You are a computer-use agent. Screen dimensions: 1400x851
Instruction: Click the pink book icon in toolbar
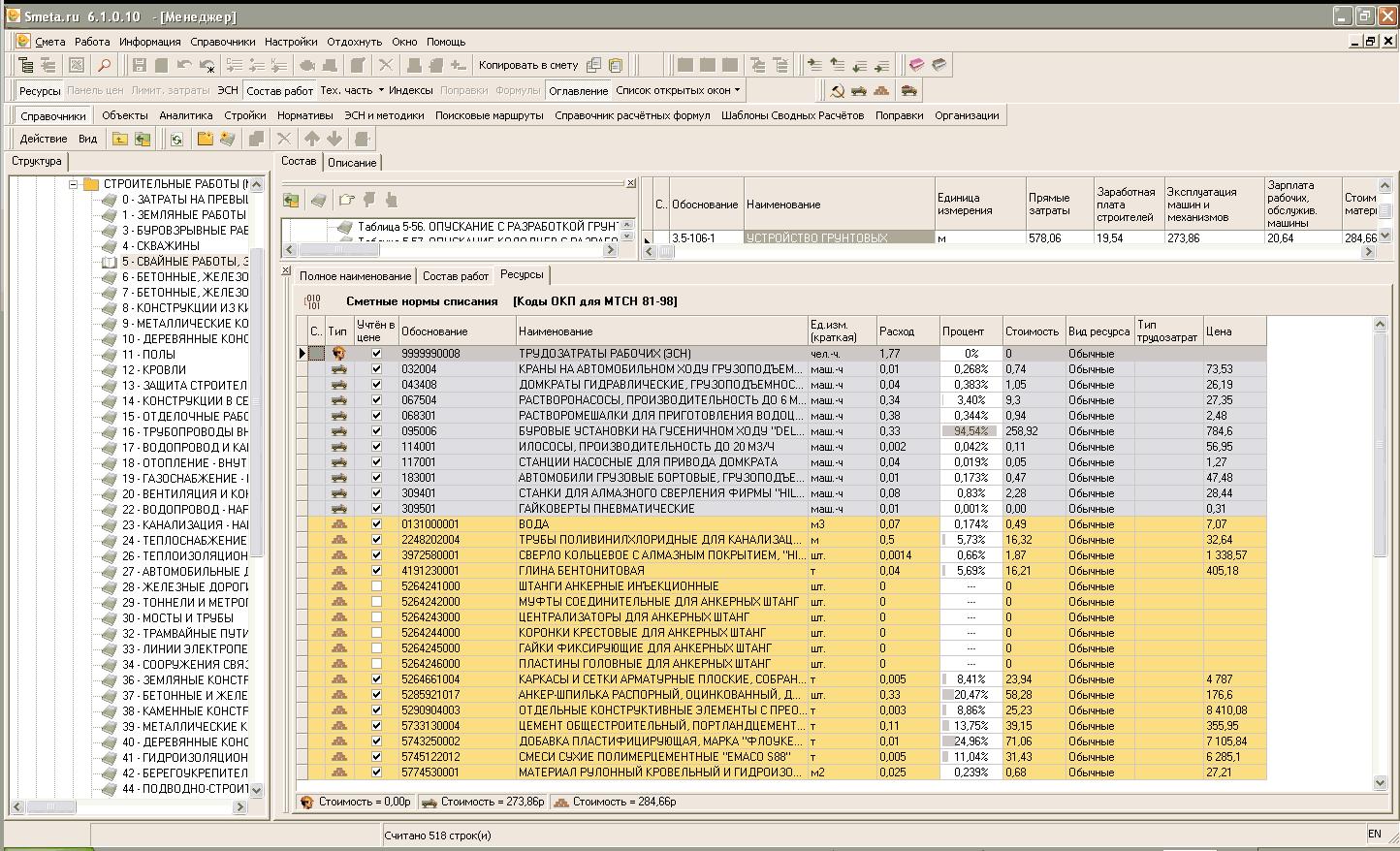pos(916,65)
